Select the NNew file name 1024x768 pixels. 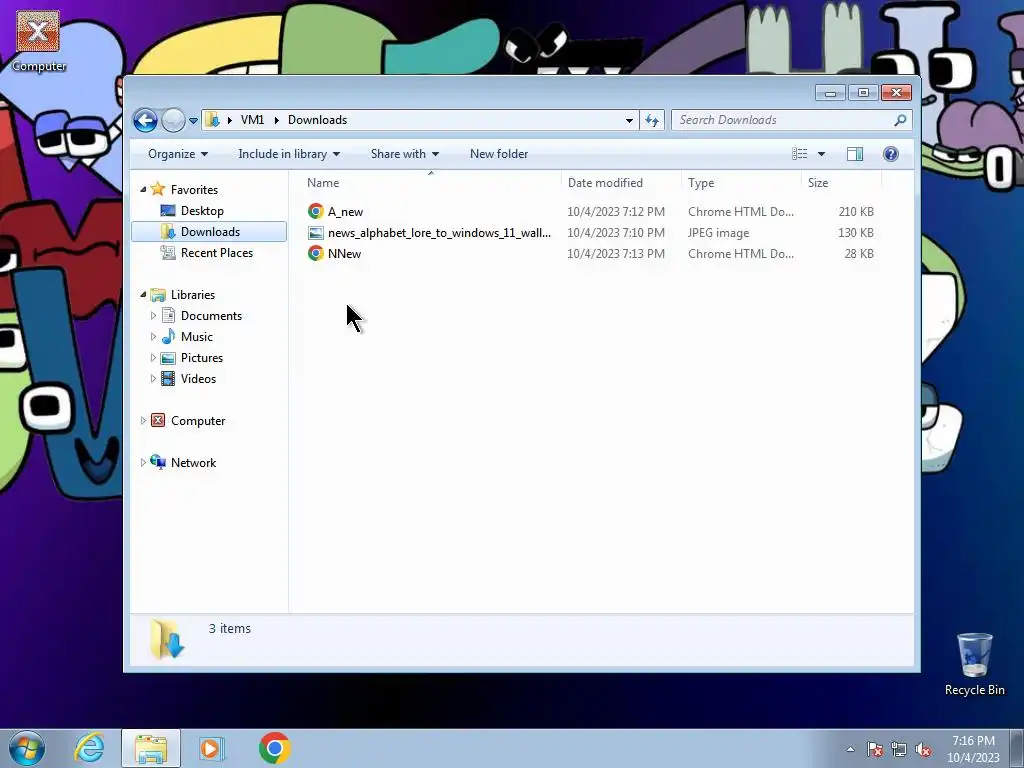pos(344,253)
